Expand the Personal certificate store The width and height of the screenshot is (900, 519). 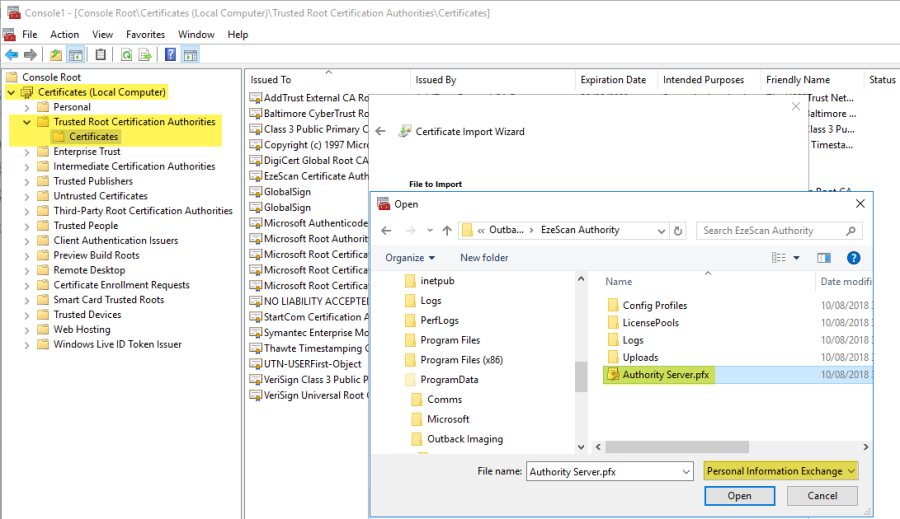[x=26, y=107]
